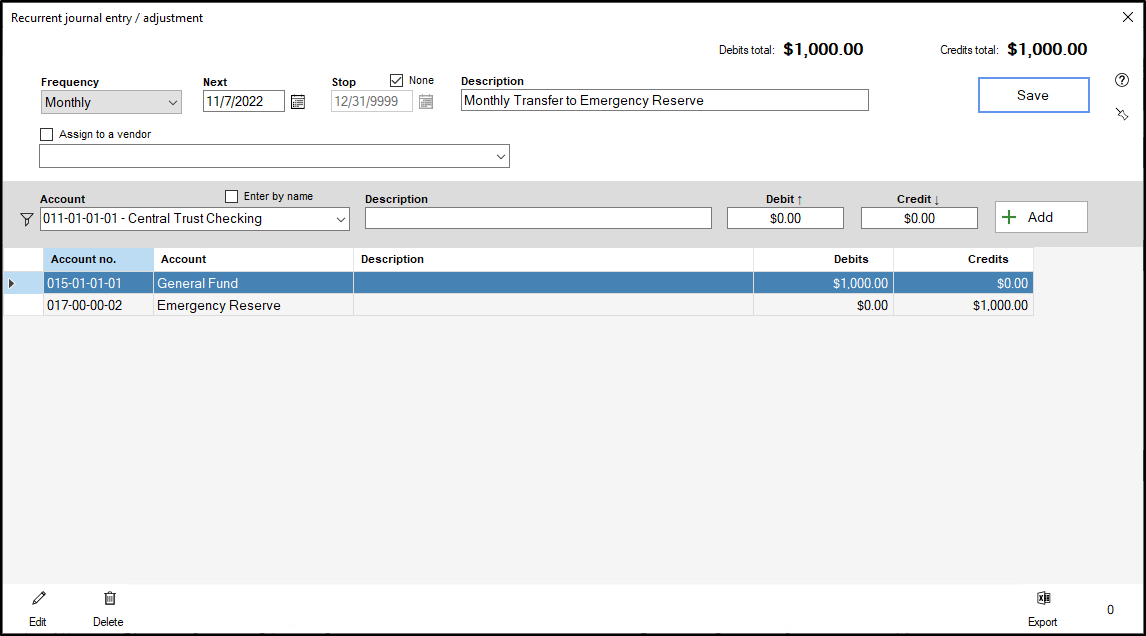Save the recurrent journal entry
The image size is (1146, 636).
point(1033,95)
